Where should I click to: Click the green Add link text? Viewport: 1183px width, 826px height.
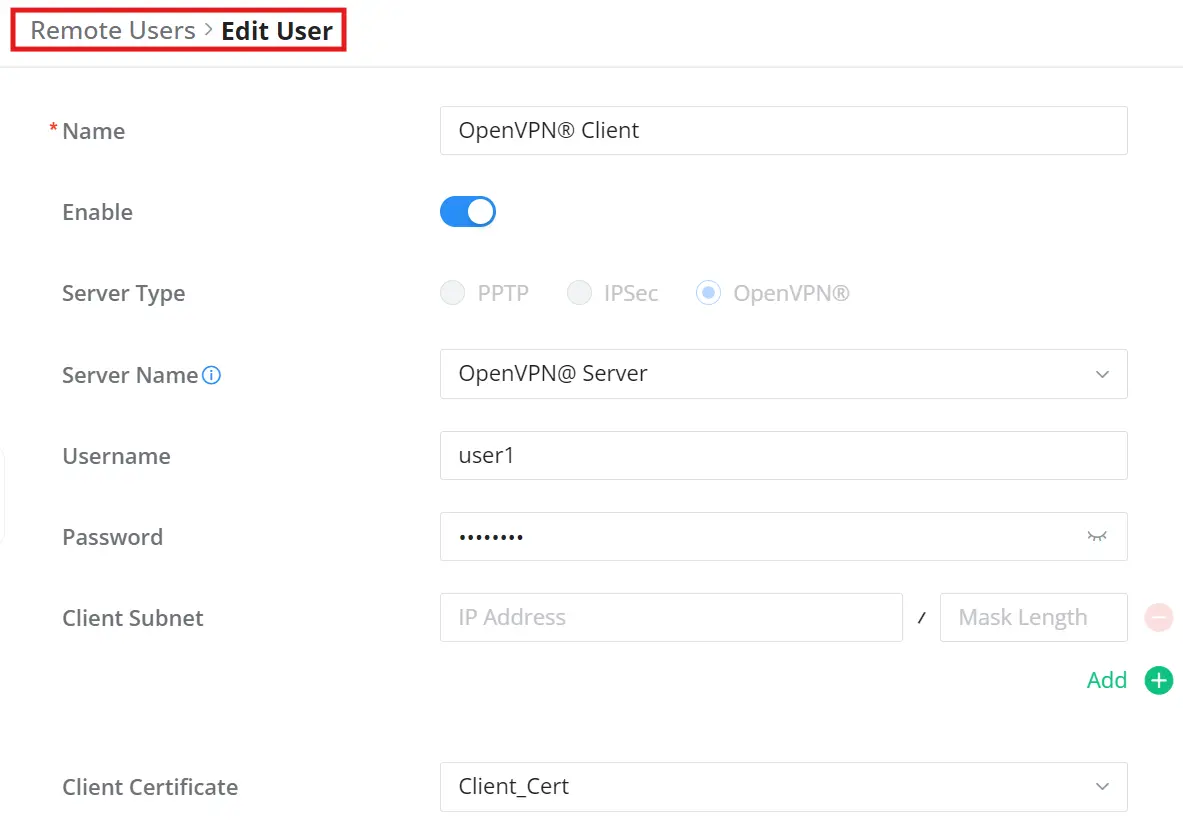click(x=1106, y=680)
